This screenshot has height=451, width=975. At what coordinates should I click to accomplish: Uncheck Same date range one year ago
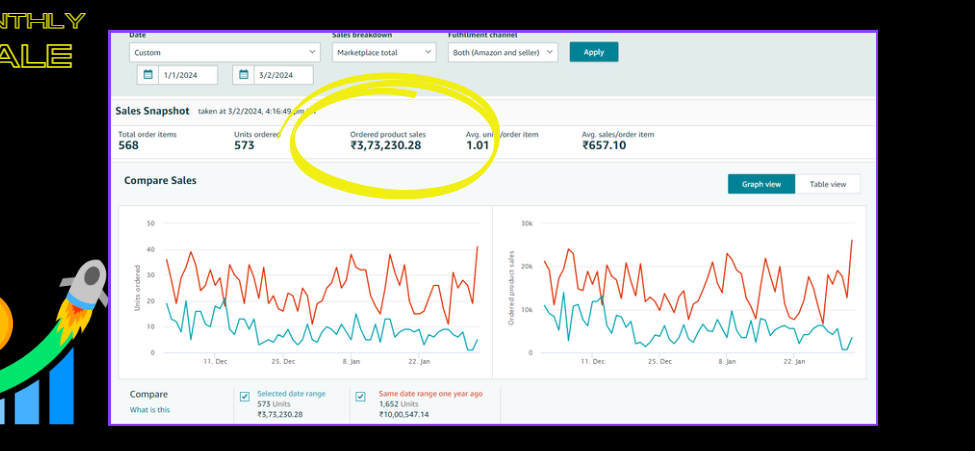click(361, 397)
